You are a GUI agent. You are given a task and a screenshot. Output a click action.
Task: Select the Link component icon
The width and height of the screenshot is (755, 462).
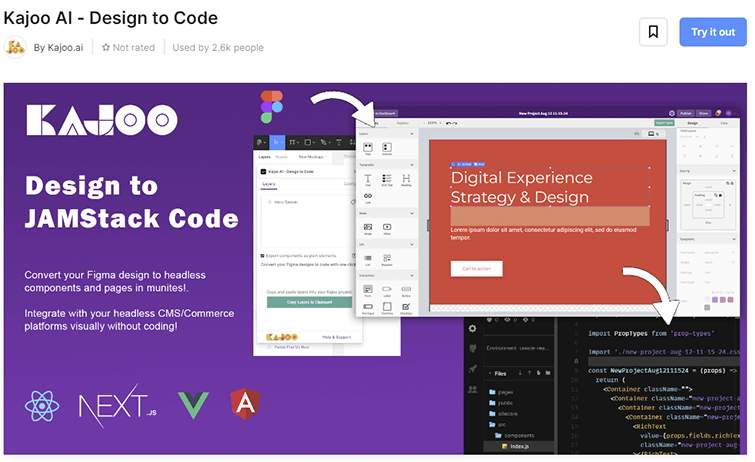(x=368, y=198)
